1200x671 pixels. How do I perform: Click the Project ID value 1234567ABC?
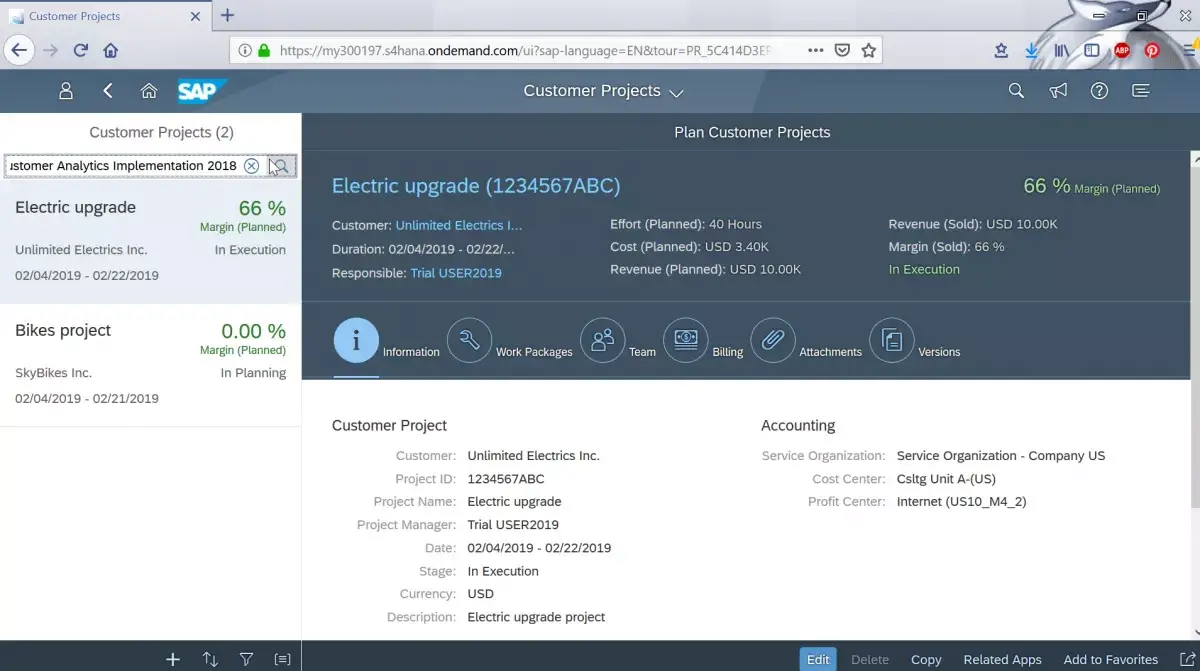506,479
